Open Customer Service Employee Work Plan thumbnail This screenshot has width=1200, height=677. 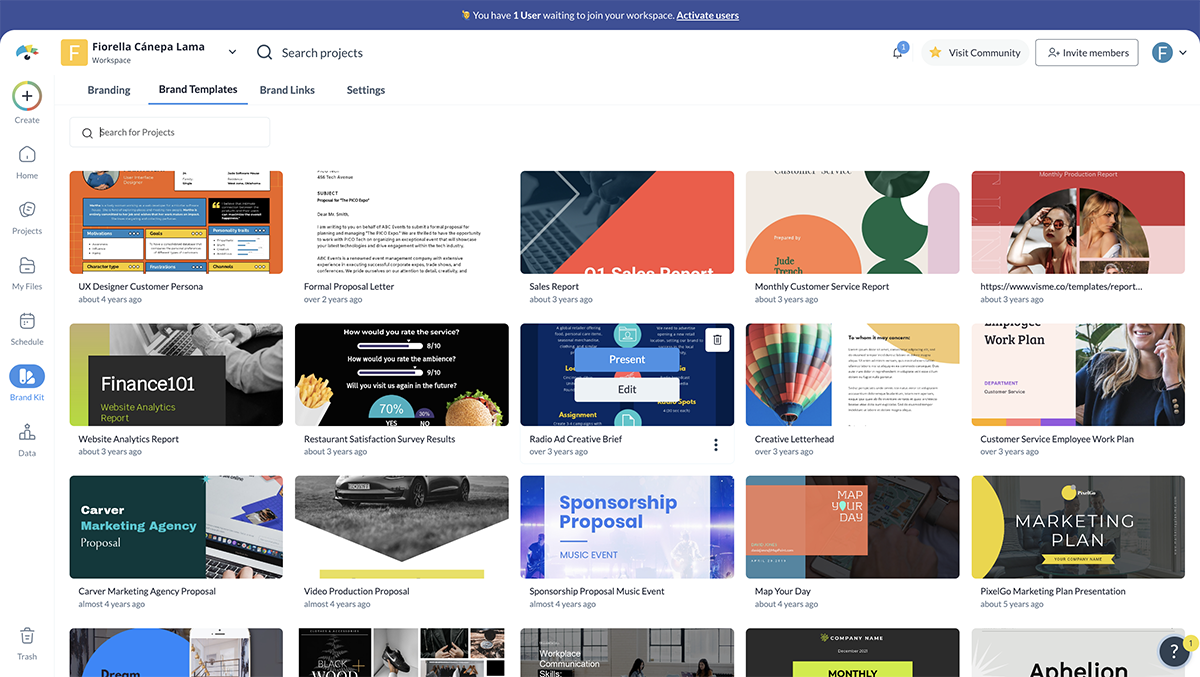[1078, 375]
